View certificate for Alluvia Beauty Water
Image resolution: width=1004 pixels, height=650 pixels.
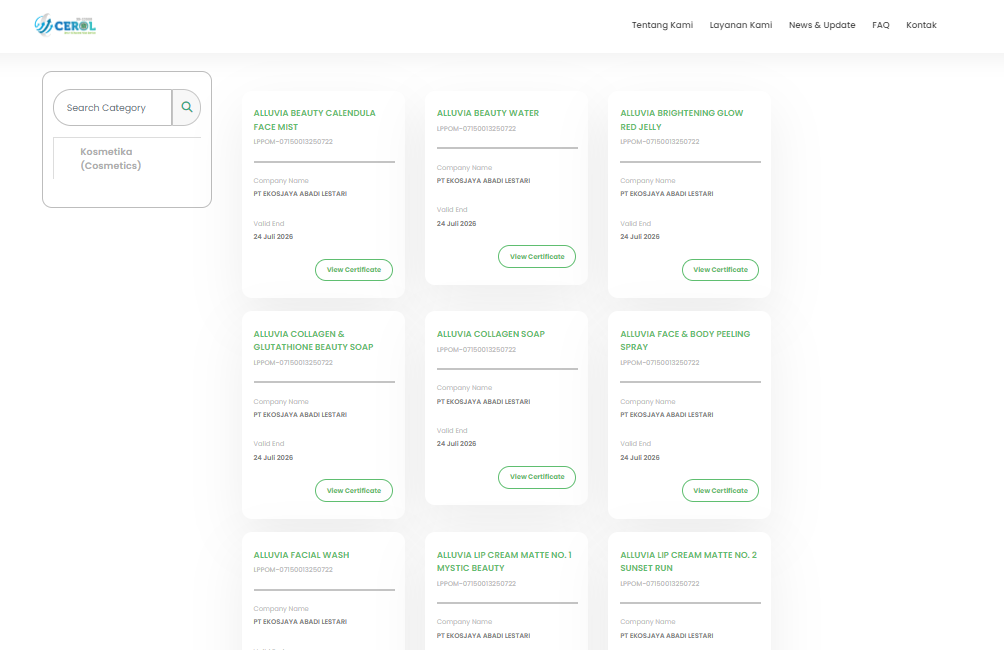537,256
